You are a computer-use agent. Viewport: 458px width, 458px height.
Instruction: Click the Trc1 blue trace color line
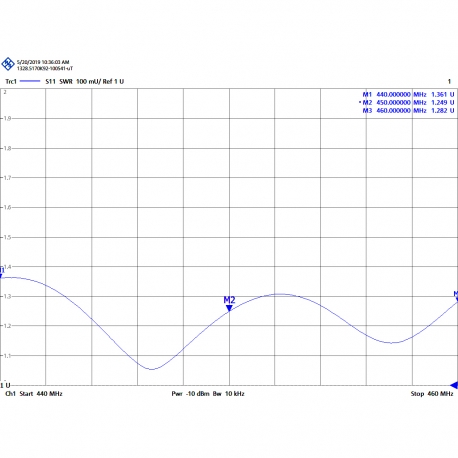(x=30, y=81)
